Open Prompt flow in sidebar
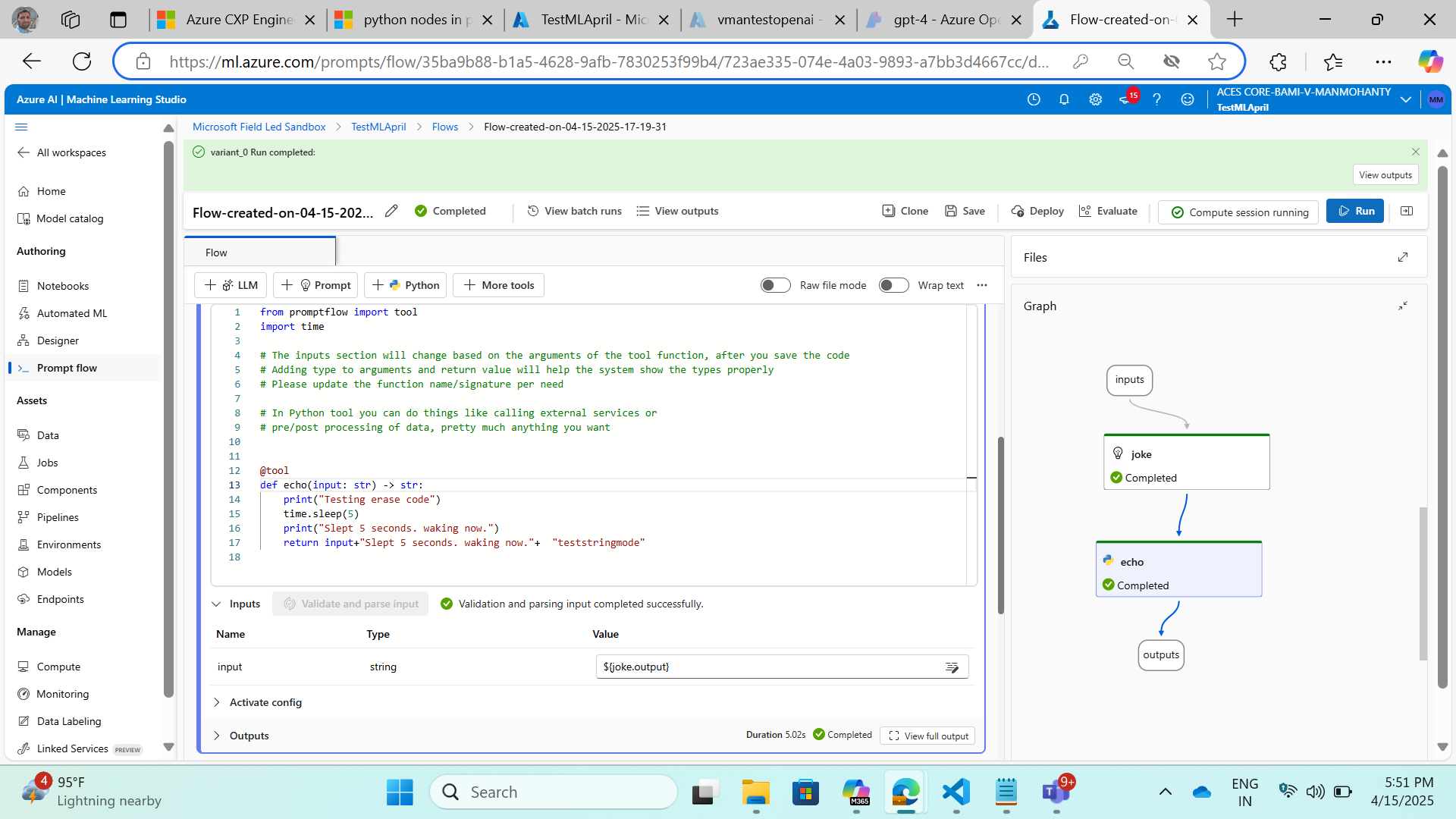This screenshot has height=819, width=1456. pos(67,368)
